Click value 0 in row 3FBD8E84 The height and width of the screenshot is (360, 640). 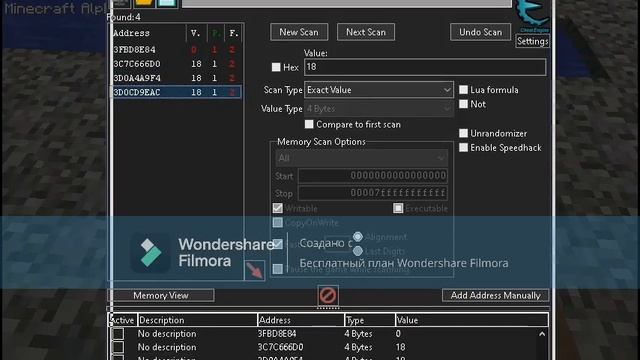coord(398,334)
